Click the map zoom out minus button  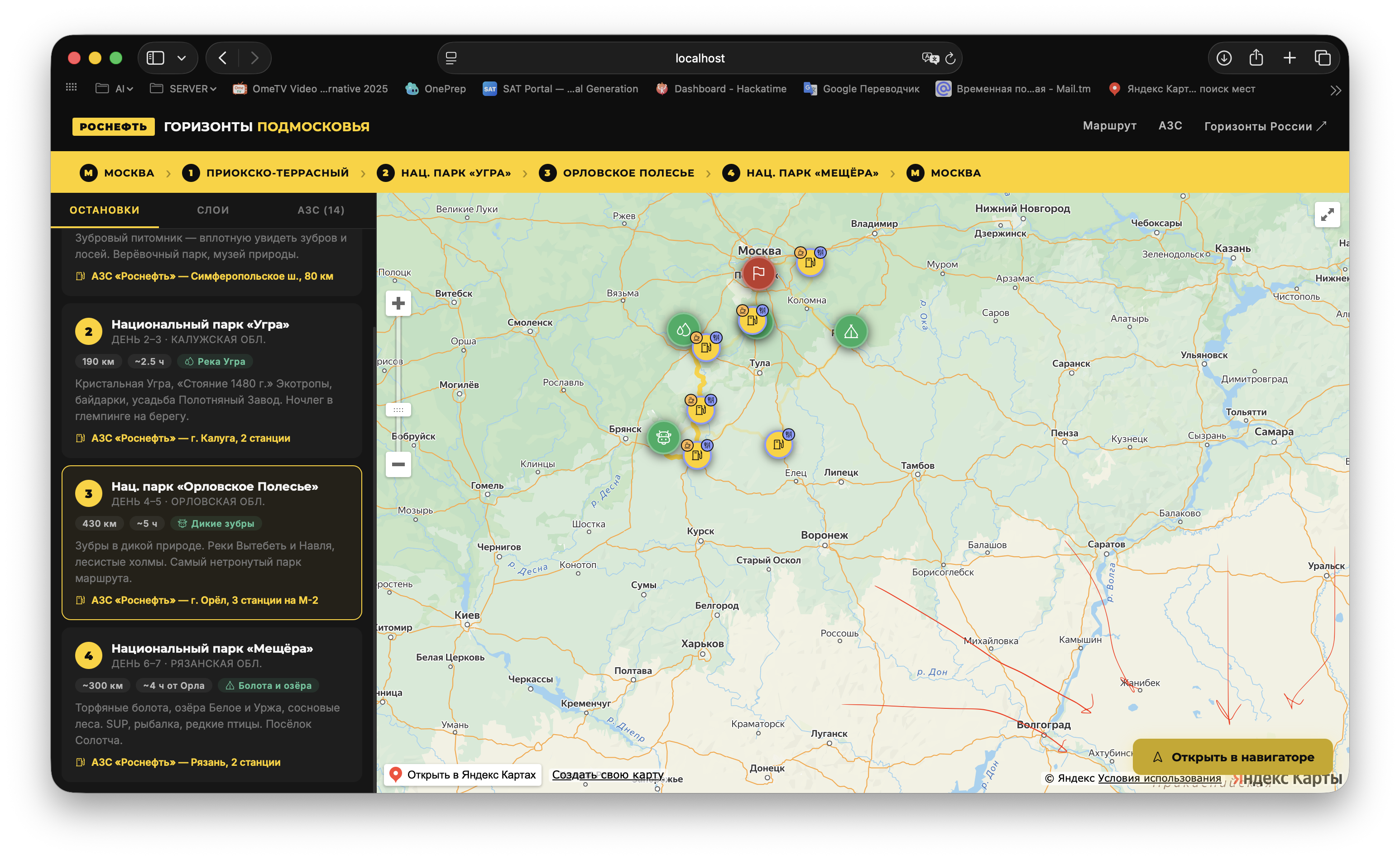coord(398,464)
